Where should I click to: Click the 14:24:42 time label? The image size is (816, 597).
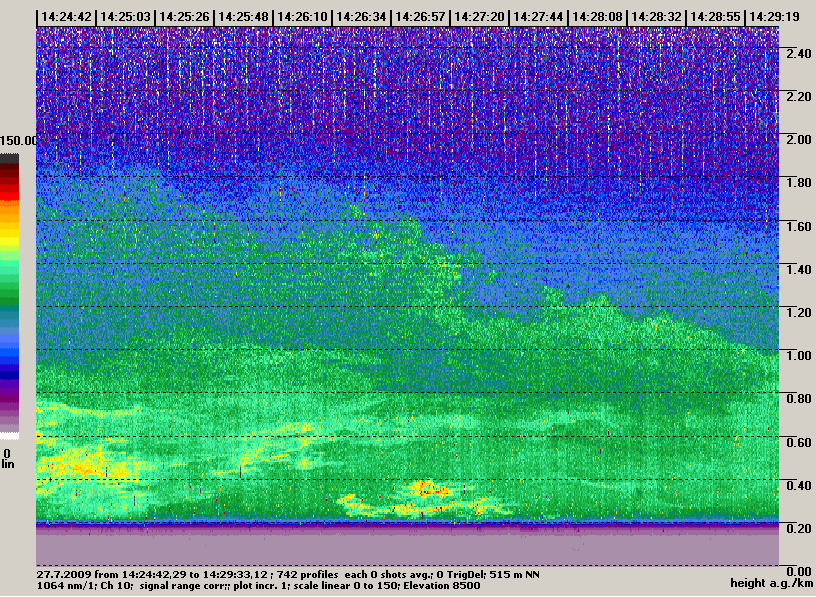[66, 17]
